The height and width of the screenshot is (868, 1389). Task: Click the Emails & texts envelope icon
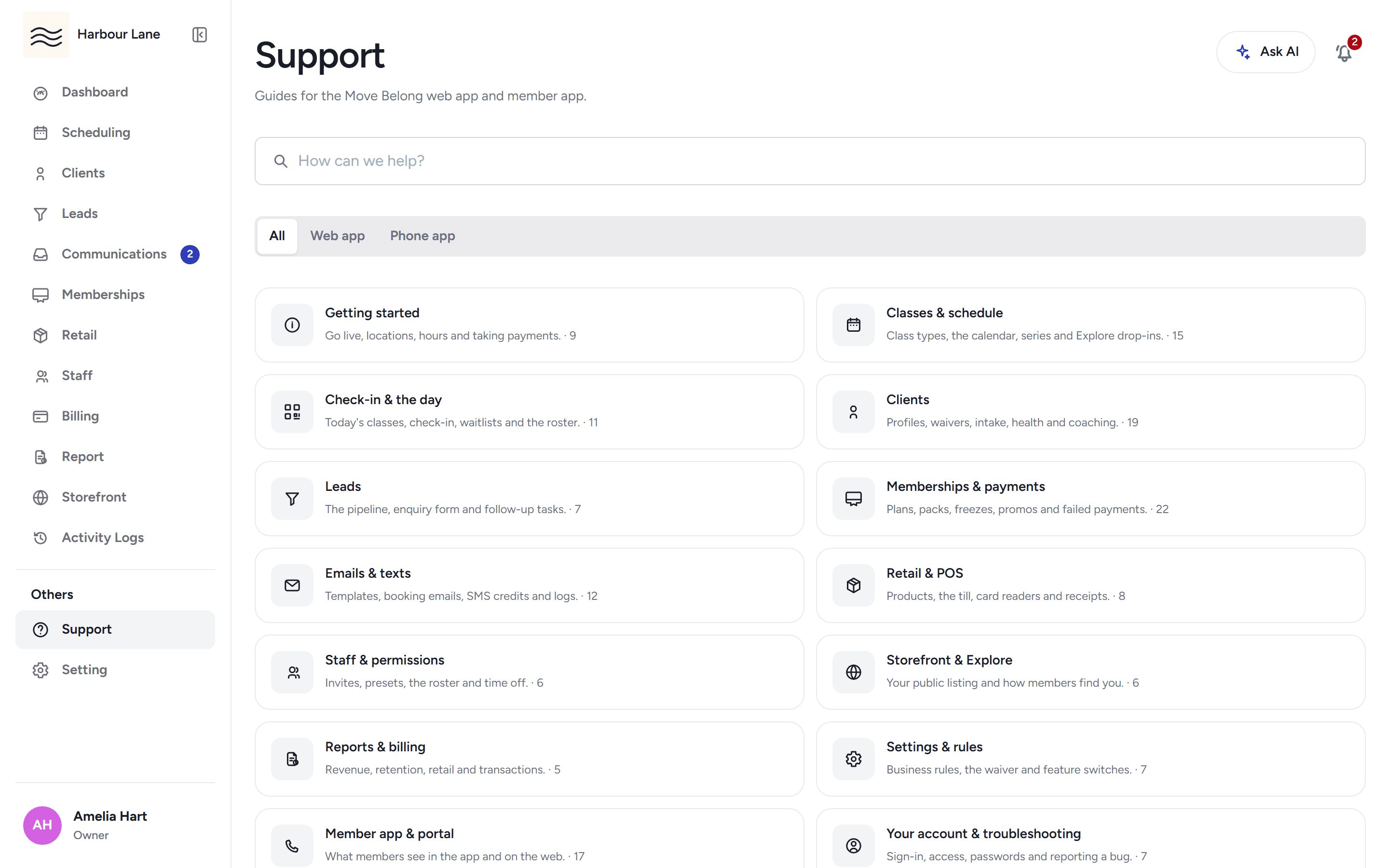tap(292, 585)
